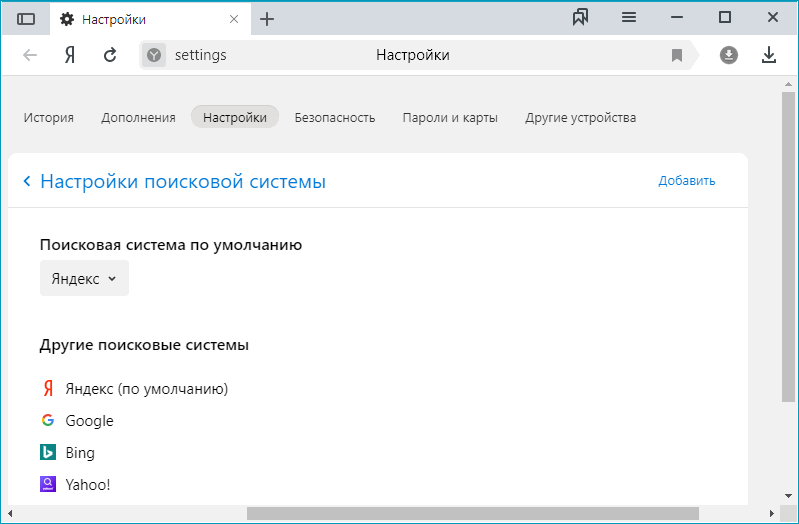Click the Yahoo logo icon
Image resolution: width=799 pixels, height=524 pixels.
[x=48, y=484]
